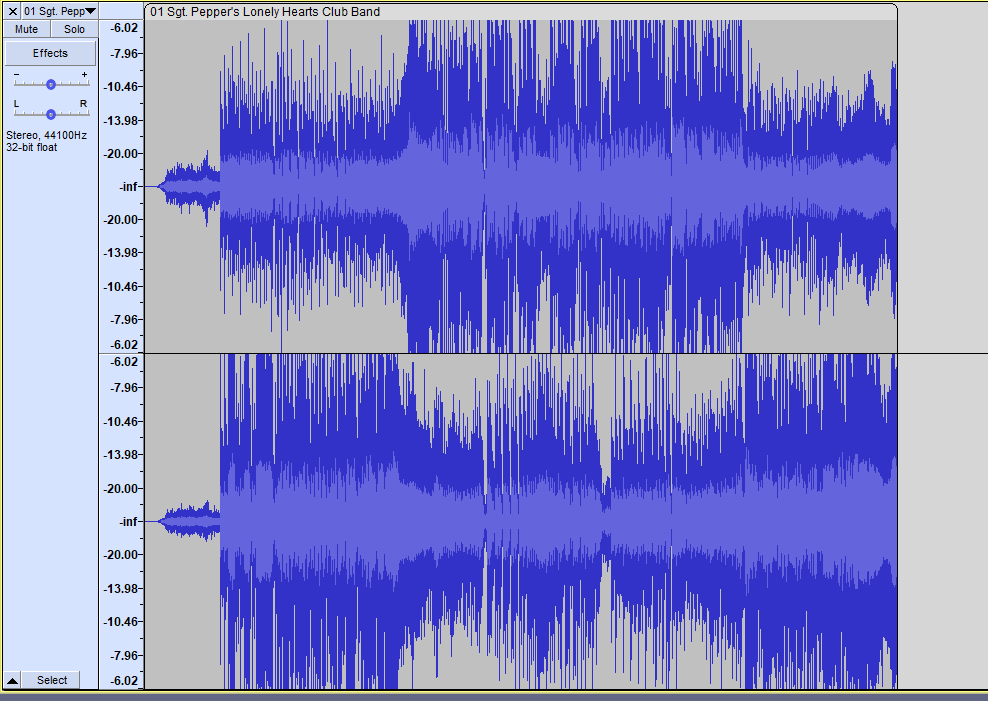988x701 pixels.
Task: Collapse the track using the up arrow
Action: tap(9, 680)
